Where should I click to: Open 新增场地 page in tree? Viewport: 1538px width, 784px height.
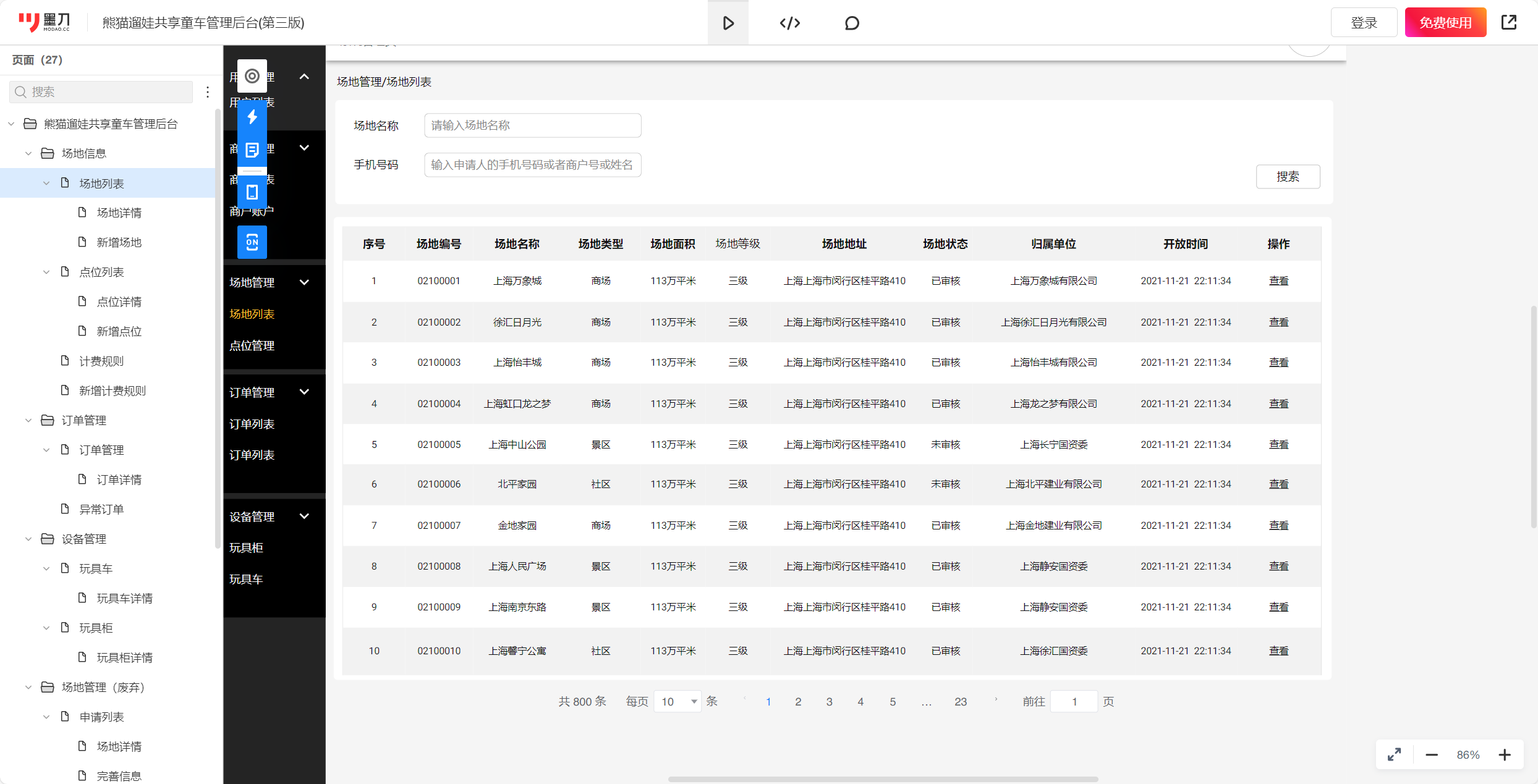(x=119, y=242)
